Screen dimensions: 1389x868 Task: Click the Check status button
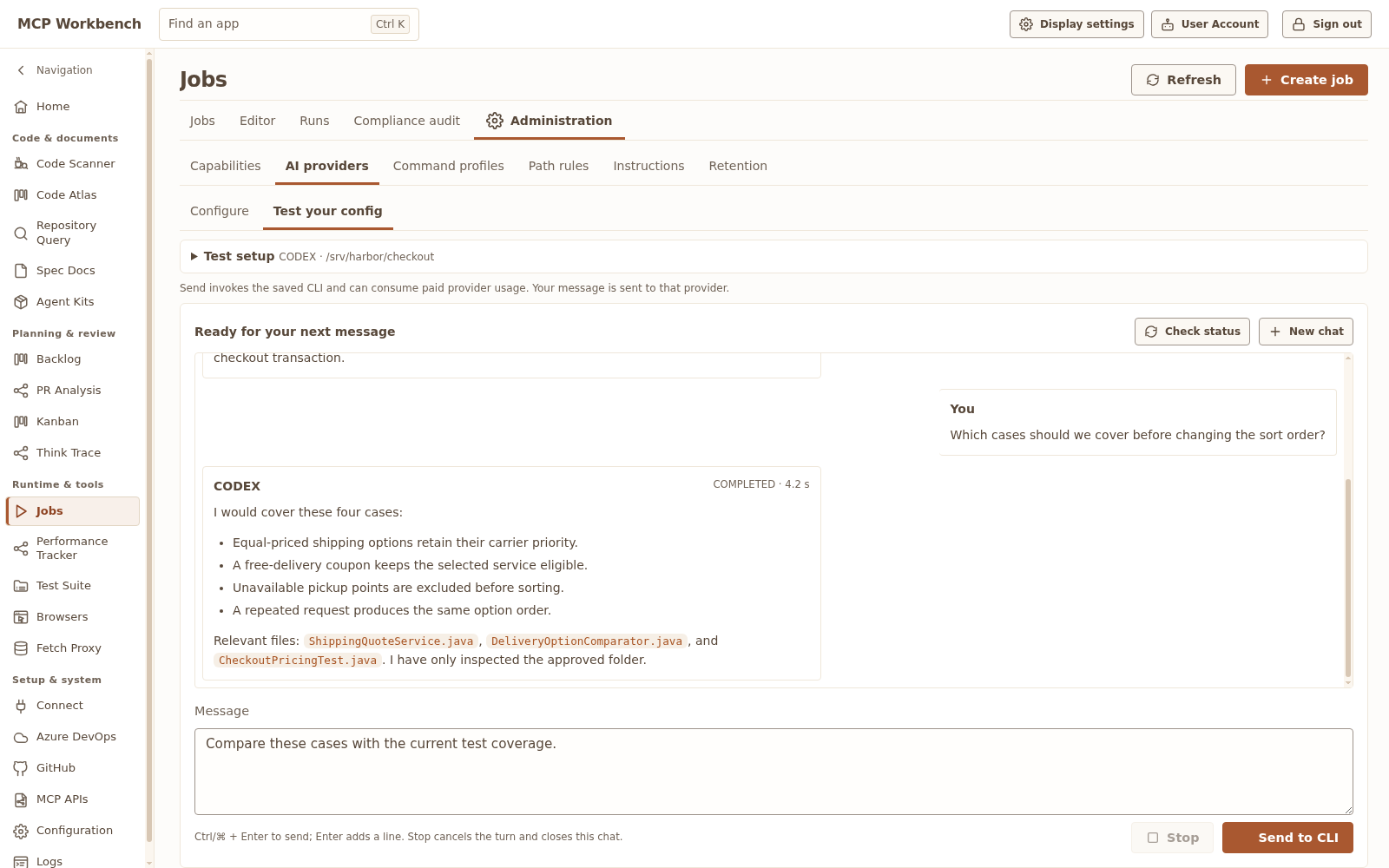tap(1192, 332)
